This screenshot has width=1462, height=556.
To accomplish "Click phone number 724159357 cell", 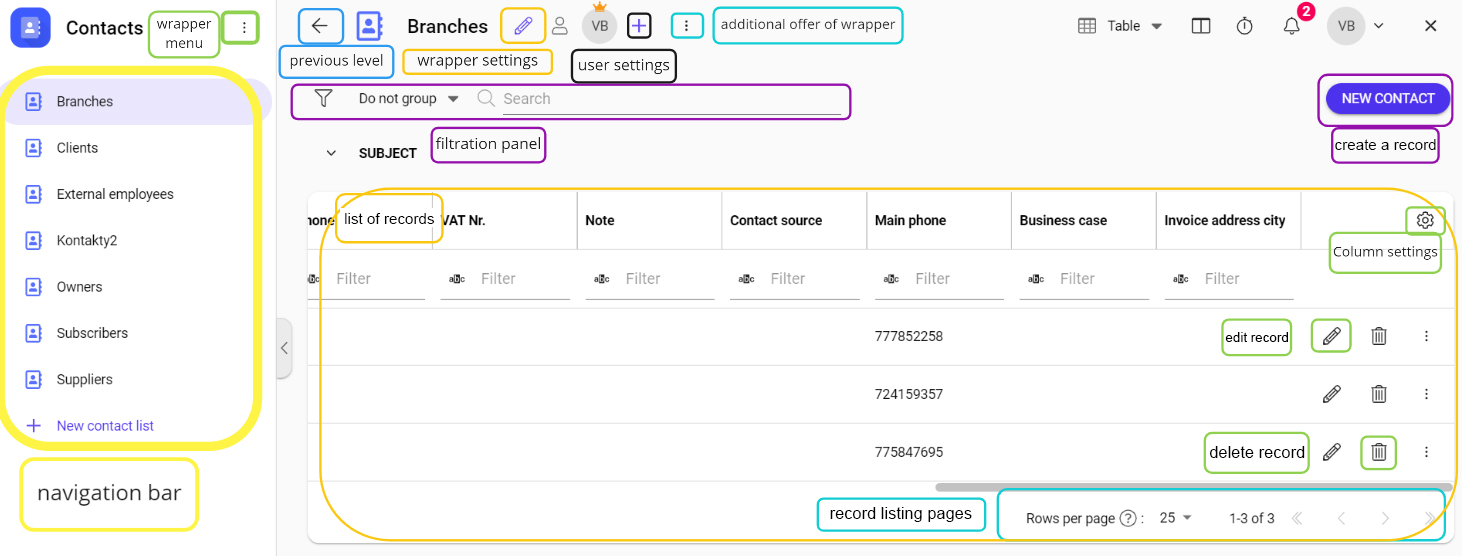I will tap(909, 394).
